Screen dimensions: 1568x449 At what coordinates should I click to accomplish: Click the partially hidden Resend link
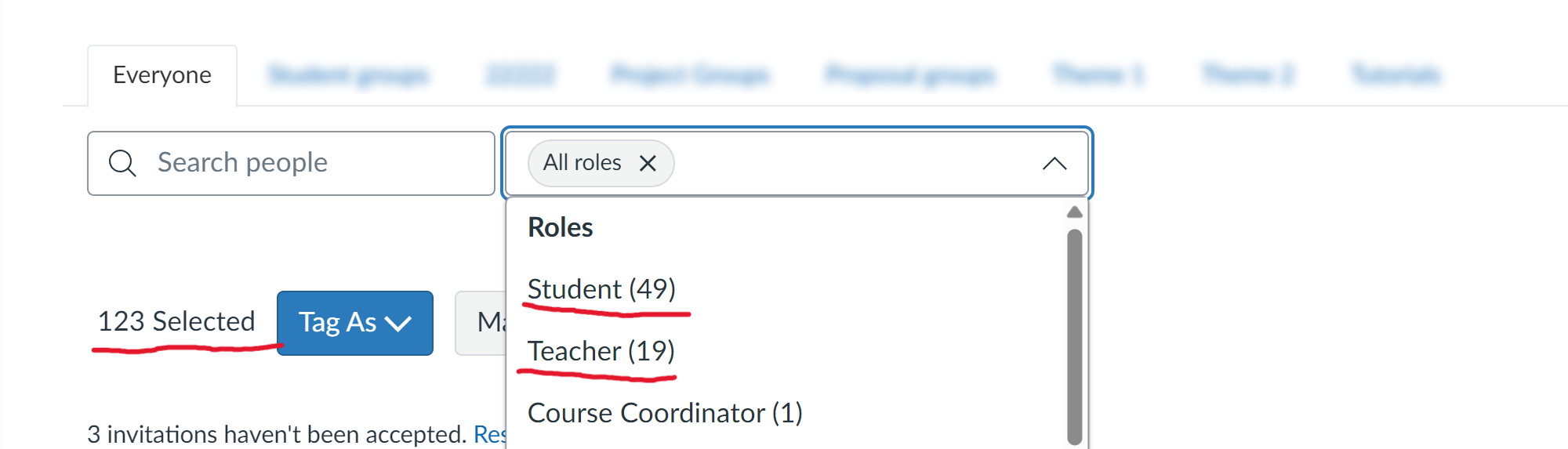point(490,434)
